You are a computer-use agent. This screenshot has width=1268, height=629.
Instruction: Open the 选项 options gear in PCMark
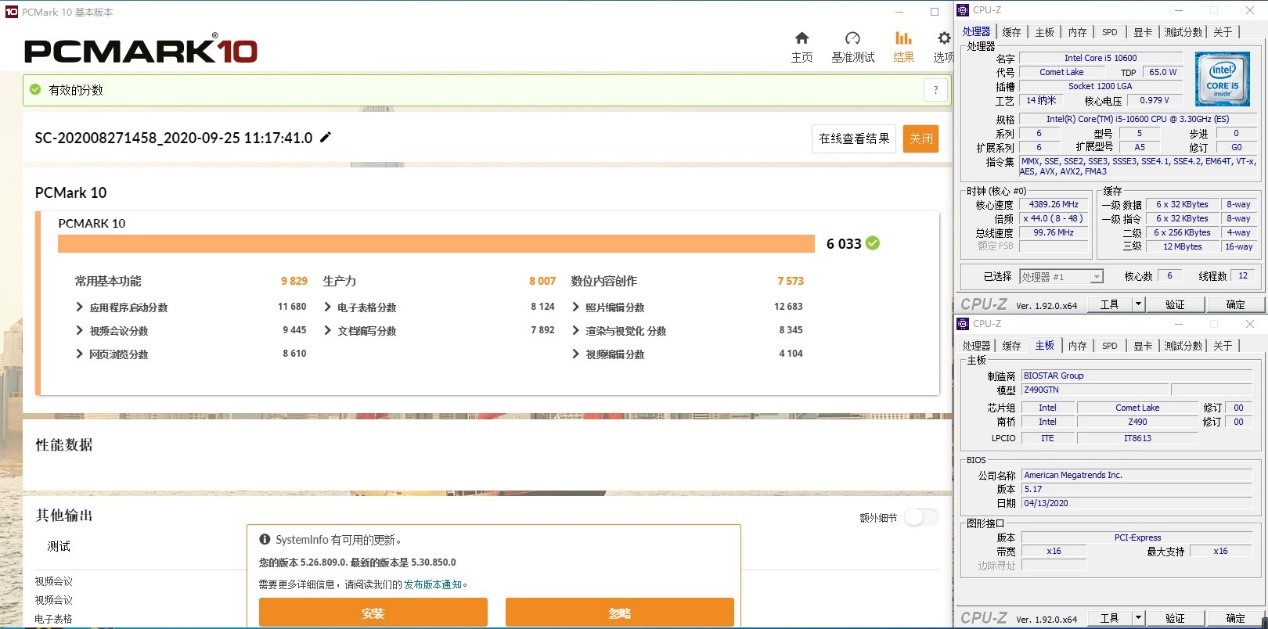pos(943,47)
